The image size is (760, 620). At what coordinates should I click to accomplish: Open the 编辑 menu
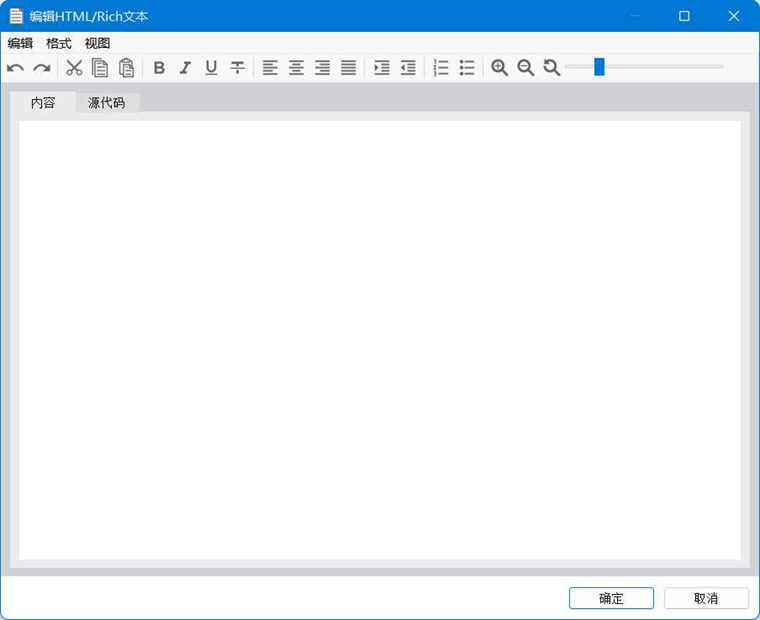click(x=20, y=43)
